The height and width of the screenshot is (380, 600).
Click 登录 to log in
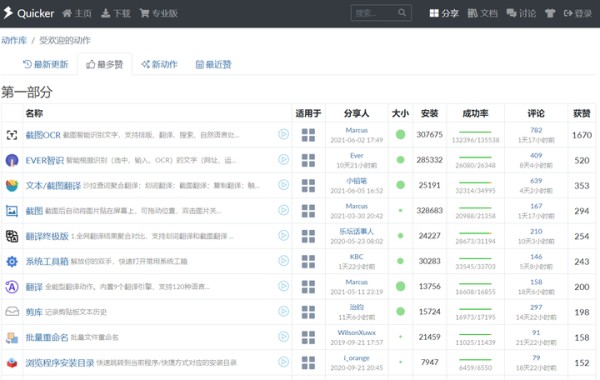tap(578, 13)
